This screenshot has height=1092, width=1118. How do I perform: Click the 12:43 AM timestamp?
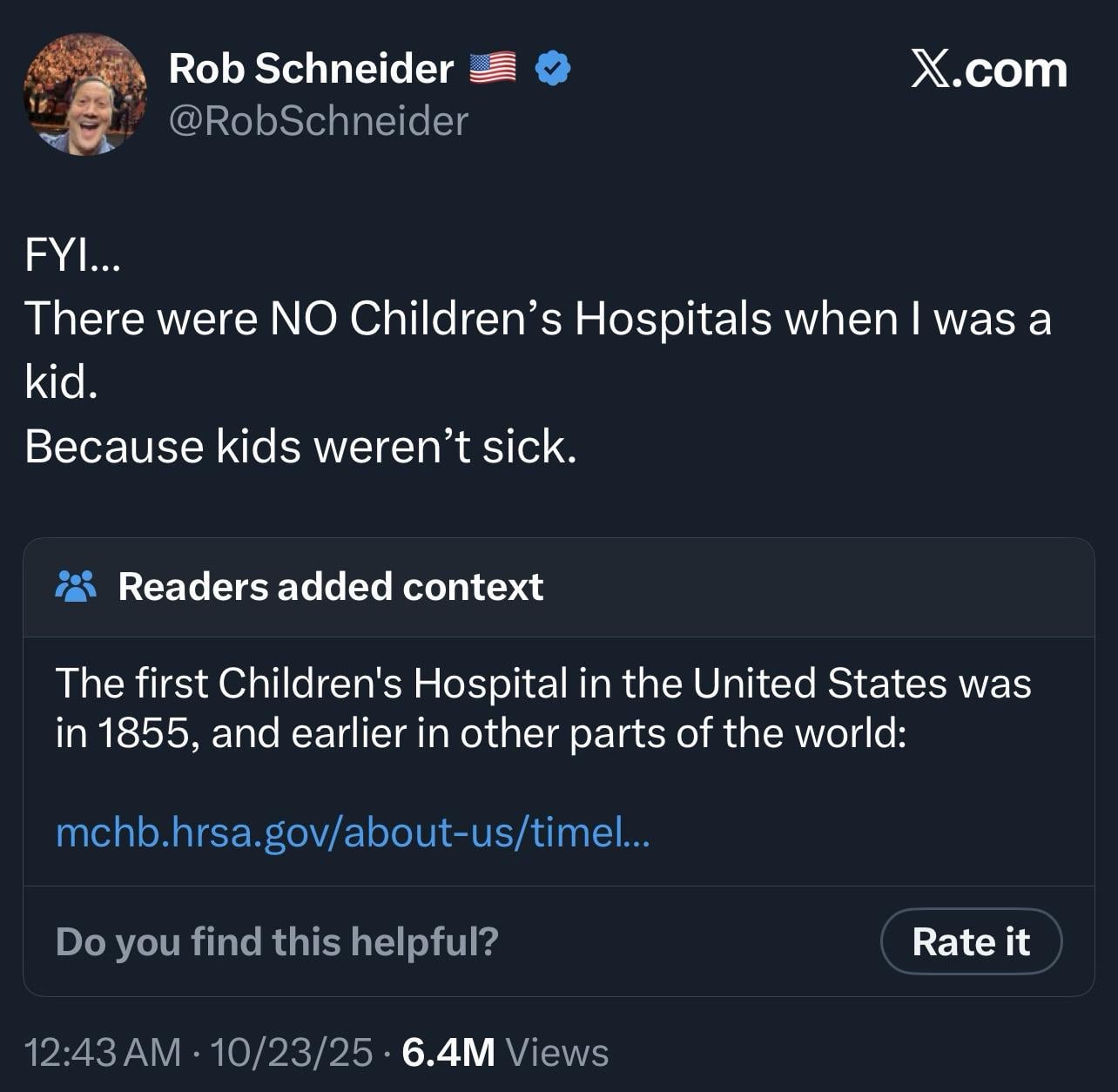coord(104,1052)
